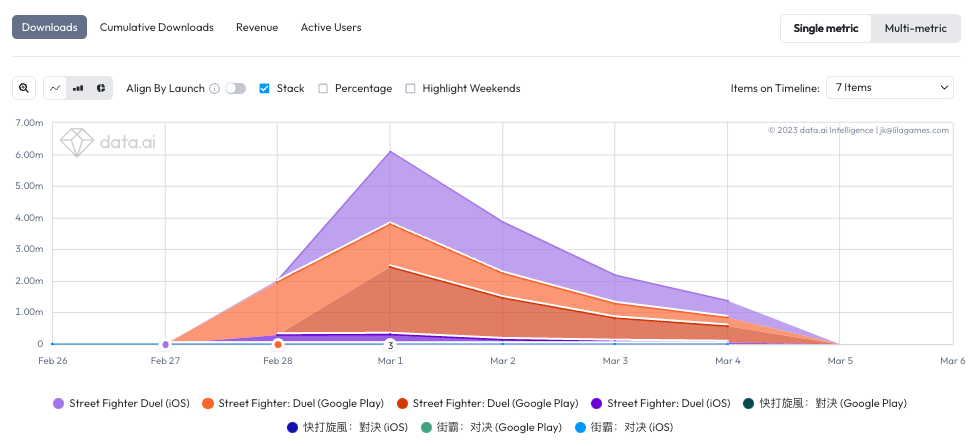
Task: Open the Items on Timeline dropdown
Action: pyautogui.click(x=889, y=87)
